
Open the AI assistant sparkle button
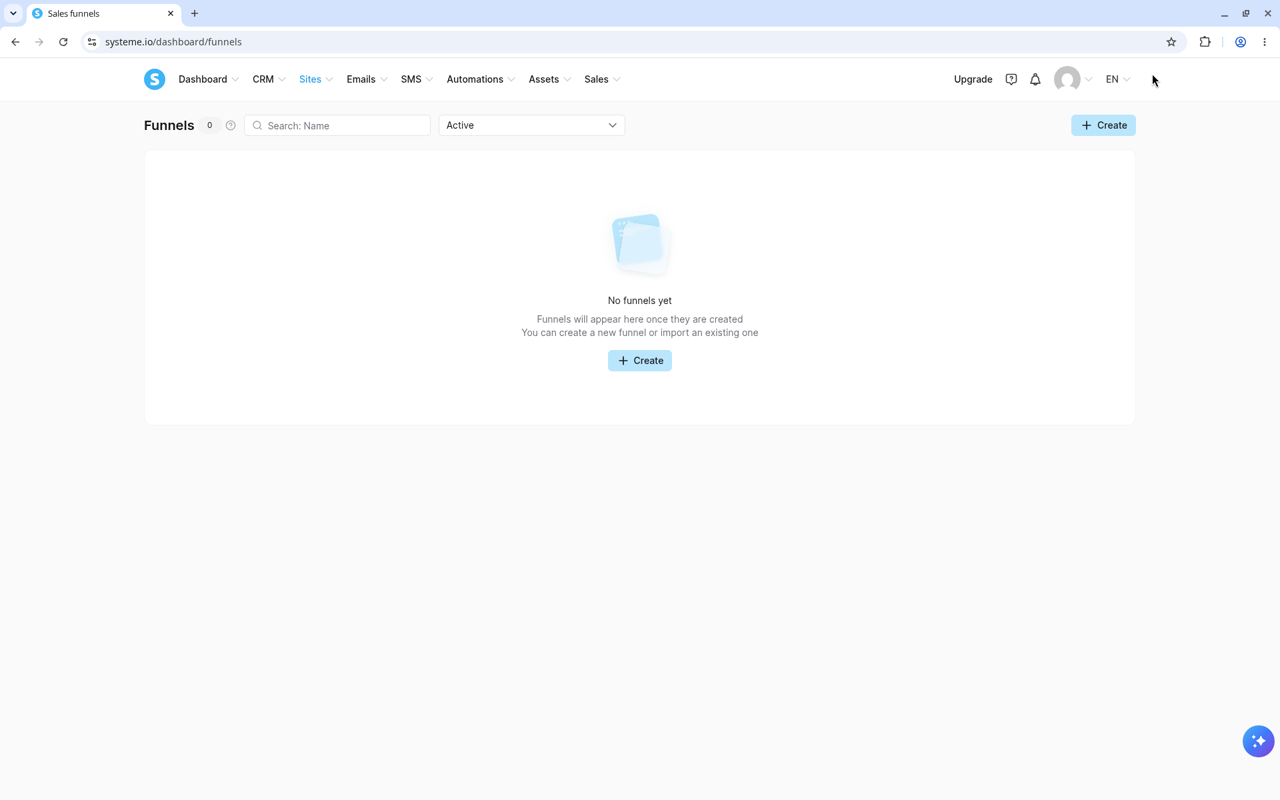click(x=1258, y=741)
